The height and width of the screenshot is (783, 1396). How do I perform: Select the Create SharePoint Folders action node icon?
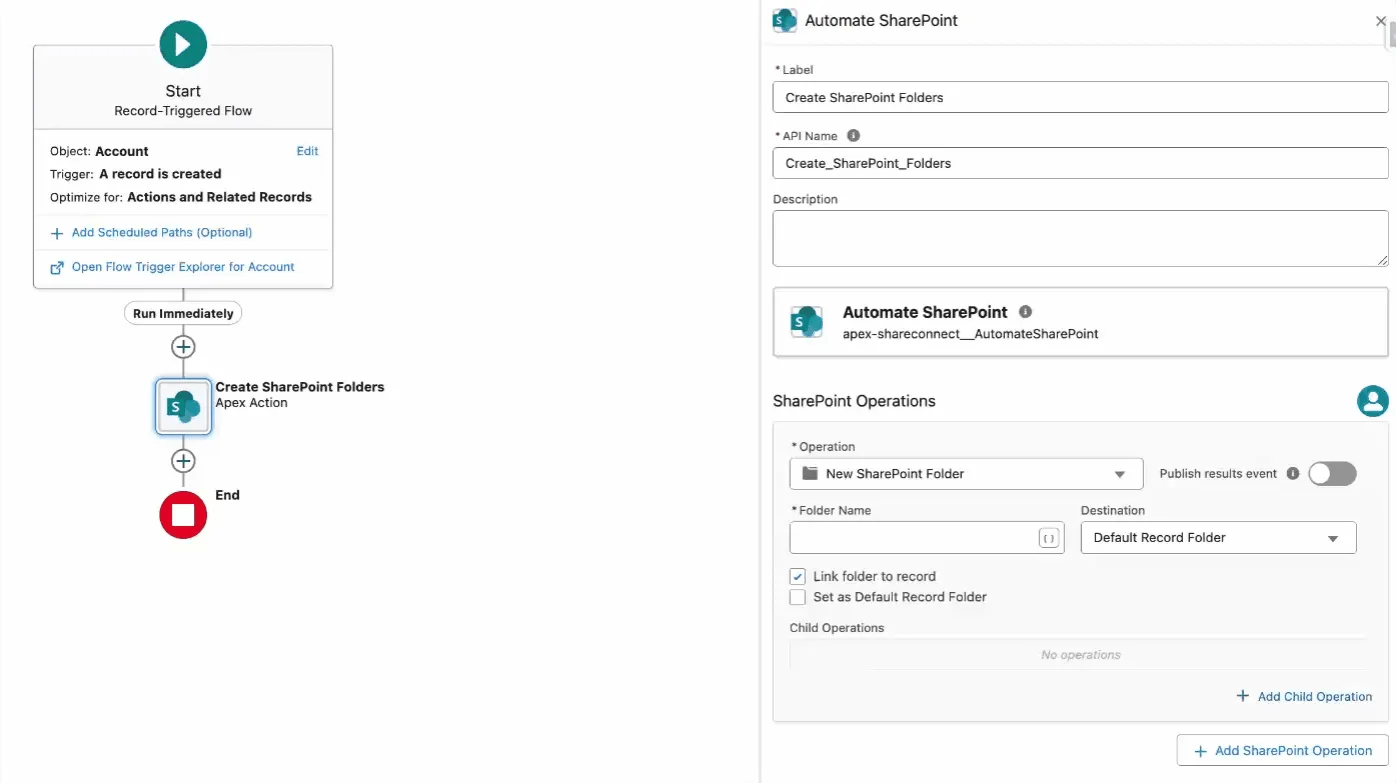click(183, 405)
